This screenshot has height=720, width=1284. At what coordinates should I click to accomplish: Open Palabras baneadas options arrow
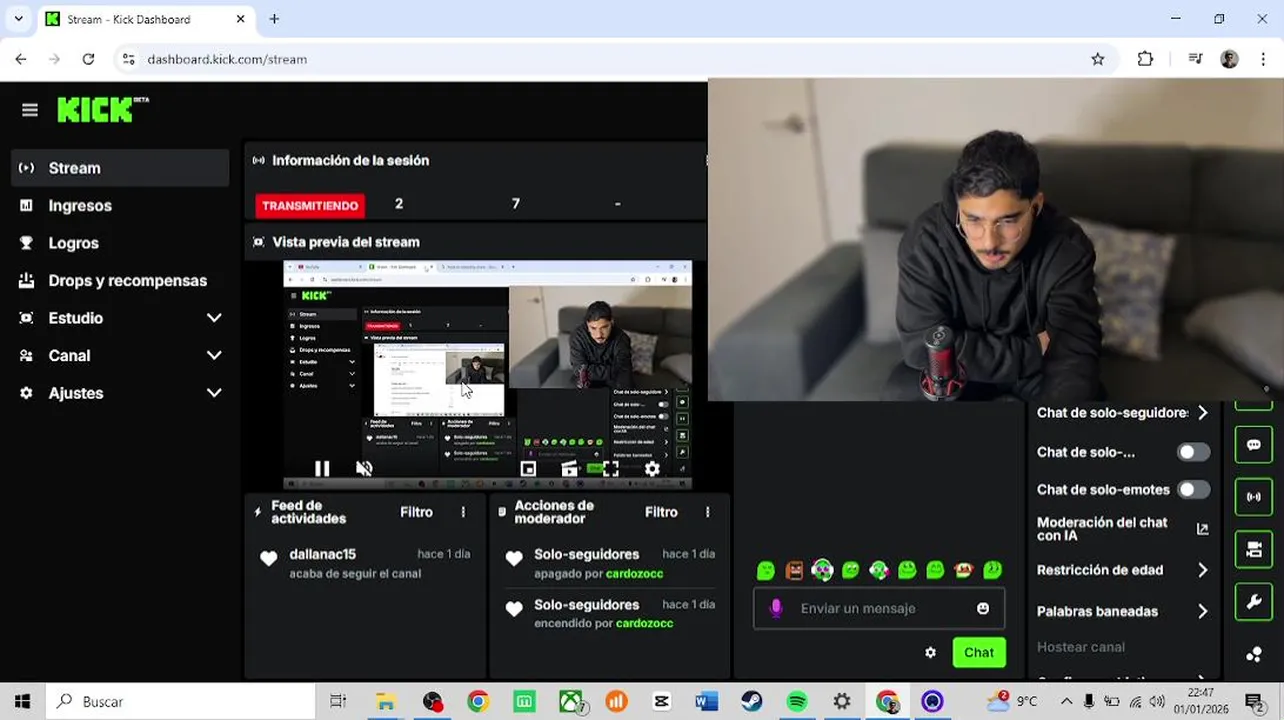(1203, 611)
